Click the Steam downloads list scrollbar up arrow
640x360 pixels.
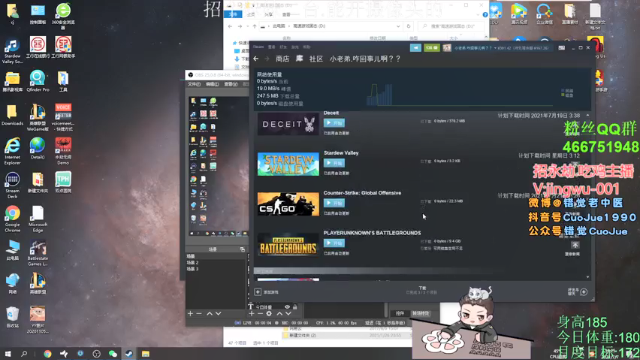(x=588, y=116)
